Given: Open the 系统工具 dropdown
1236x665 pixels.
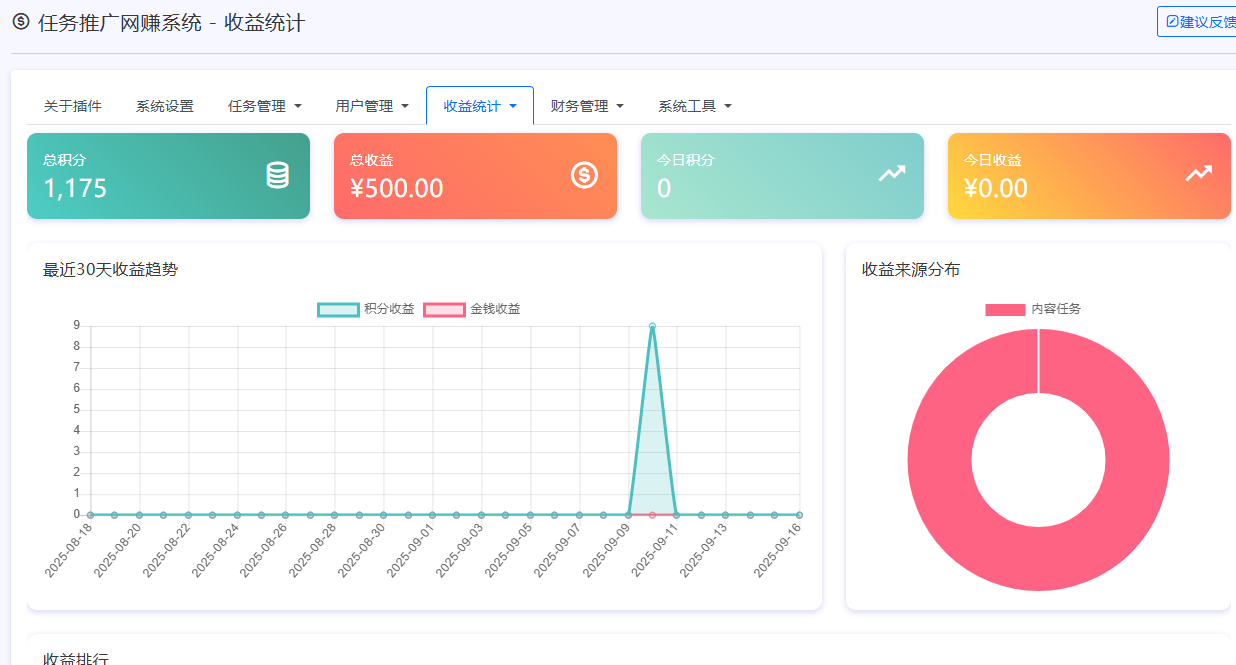Looking at the screenshot, I should pos(694,104).
